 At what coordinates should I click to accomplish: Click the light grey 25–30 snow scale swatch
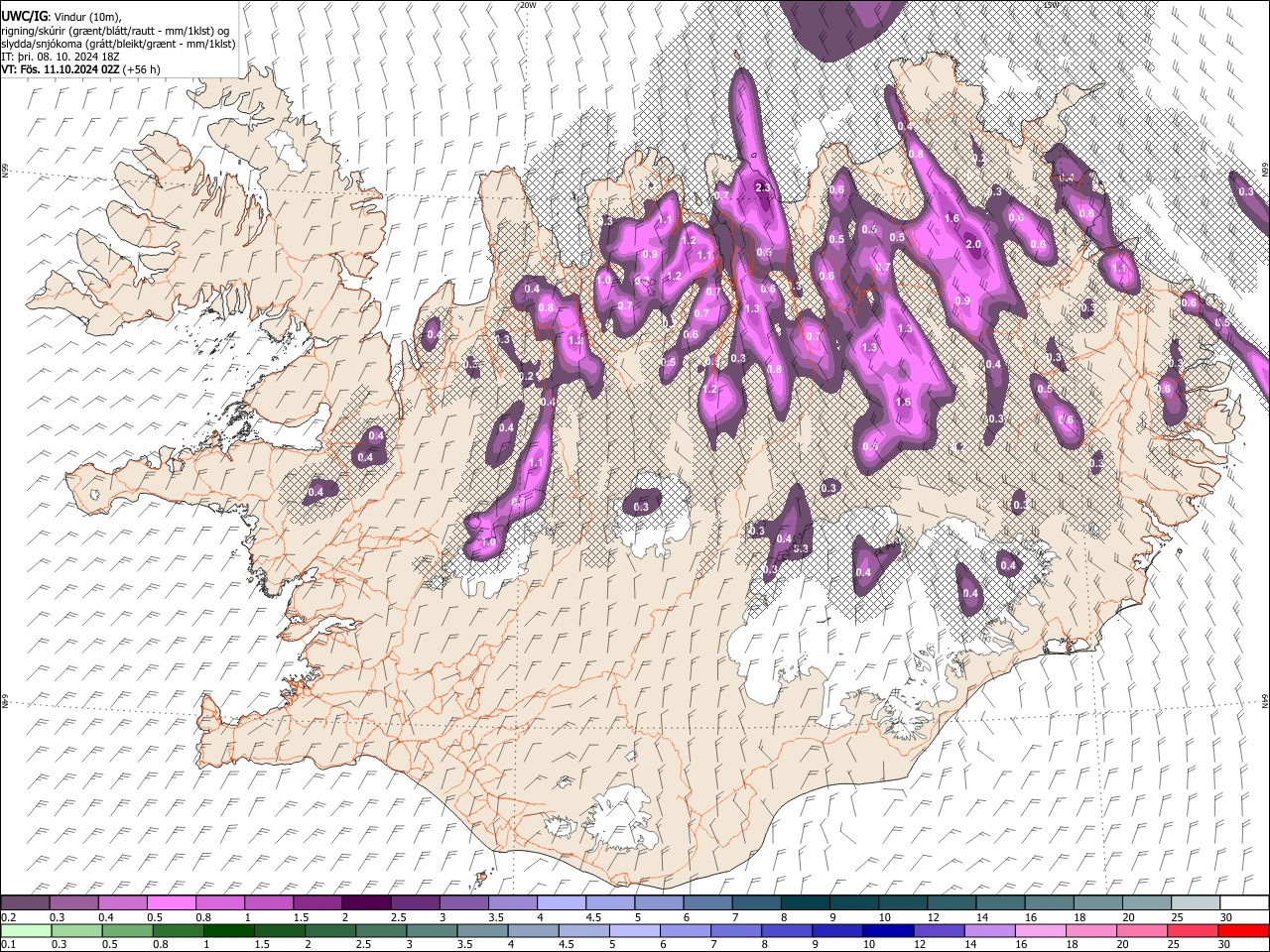point(1194,903)
